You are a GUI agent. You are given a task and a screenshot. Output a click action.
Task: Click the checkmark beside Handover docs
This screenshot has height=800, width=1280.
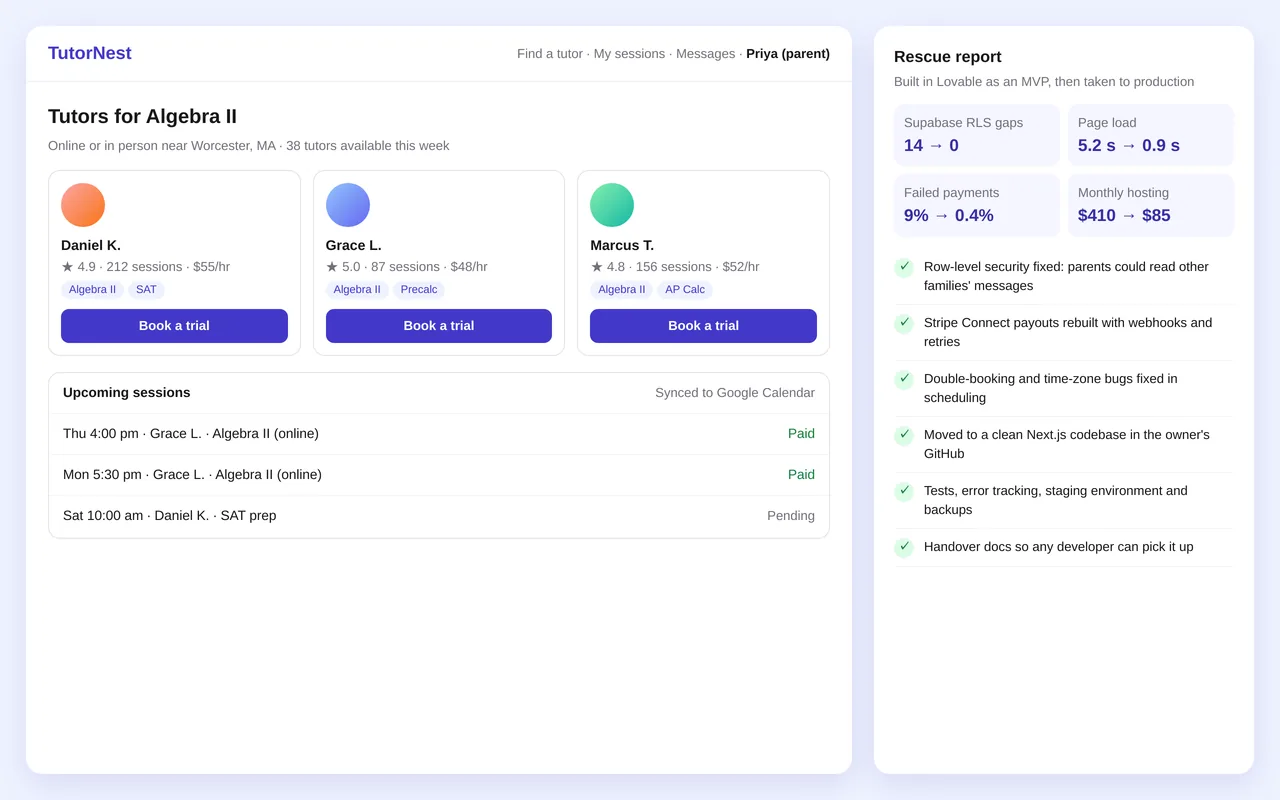coord(904,547)
